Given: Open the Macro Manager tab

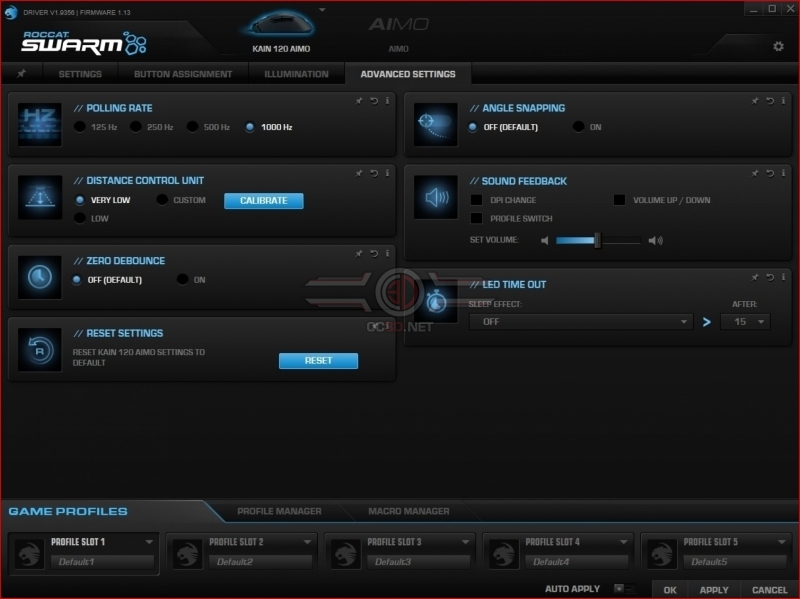Looking at the screenshot, I should (x=409, y=511).
